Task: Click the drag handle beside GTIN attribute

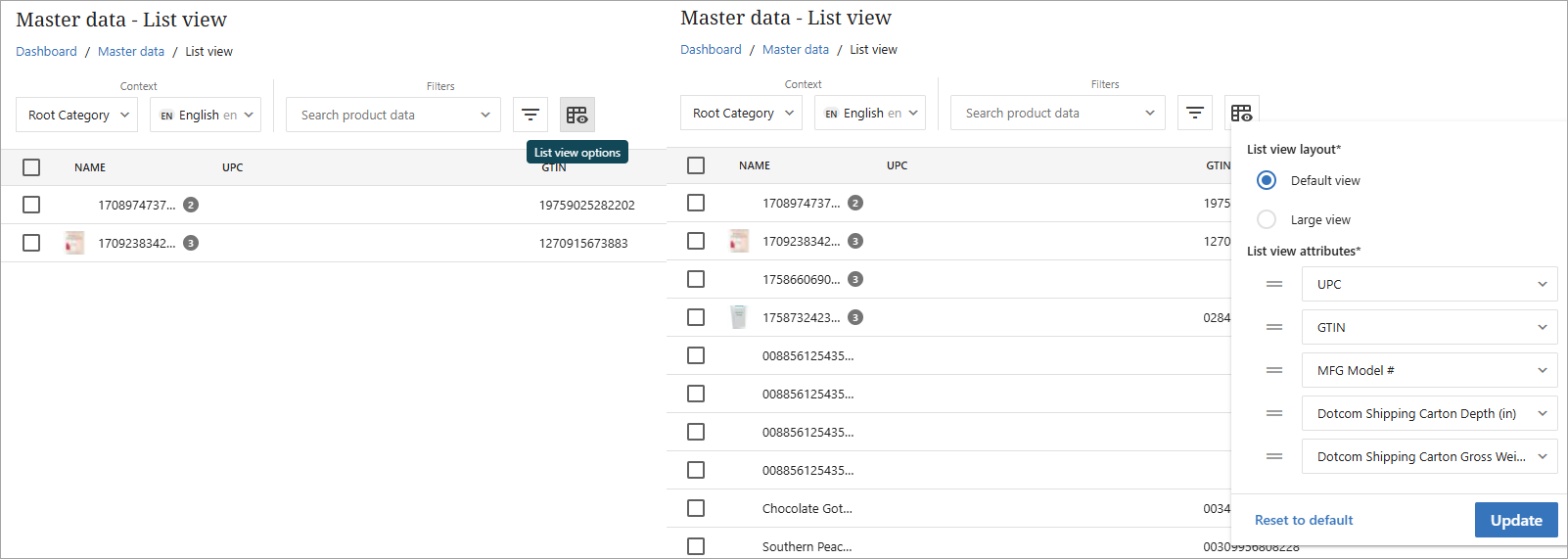Action: point(1273,327)
